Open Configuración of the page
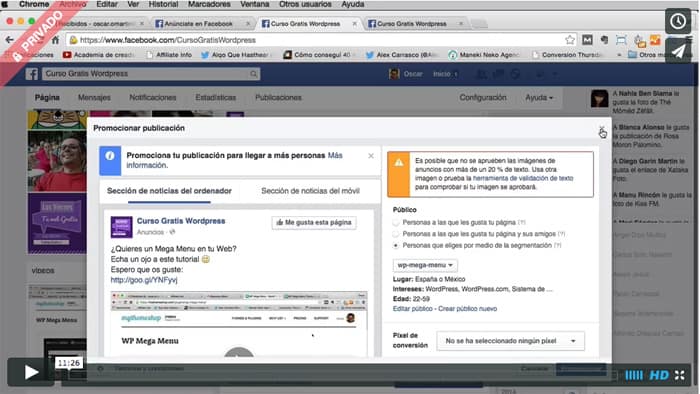This screenshot has height=394, width=700. click(x=483, y=97)
